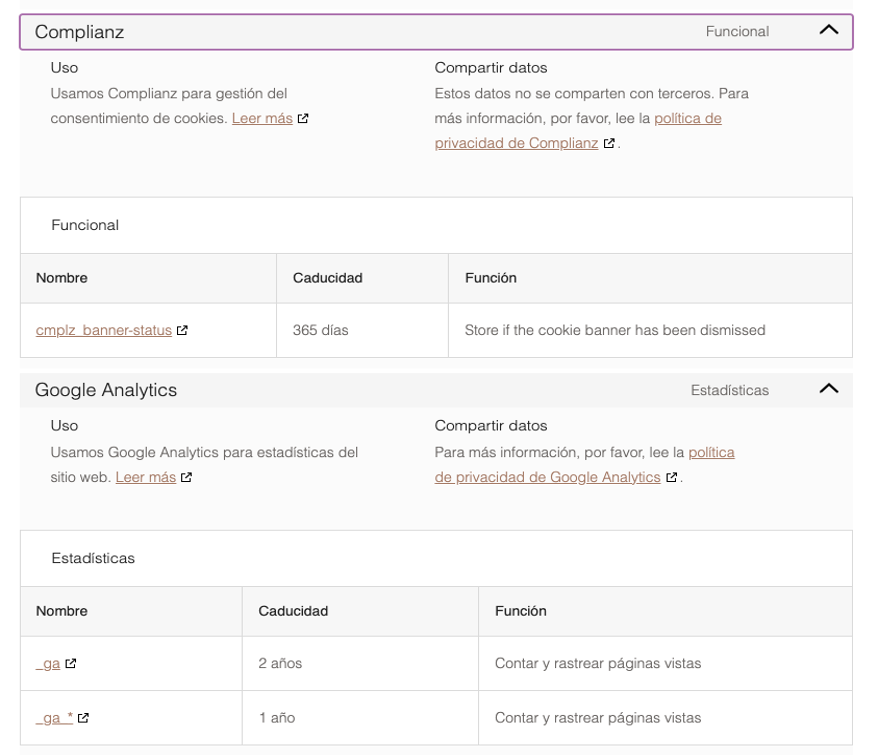The height and width of the screenshot is (756, 879).
Task: Collapse the Complianz section with its chevron
Action: pyautogui.click(x=828, y=31)
